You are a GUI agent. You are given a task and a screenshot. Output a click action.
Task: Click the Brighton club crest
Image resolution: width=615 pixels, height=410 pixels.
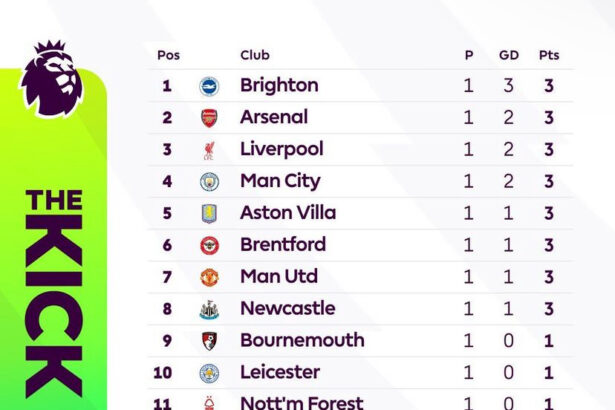click(x=209, y=86)
